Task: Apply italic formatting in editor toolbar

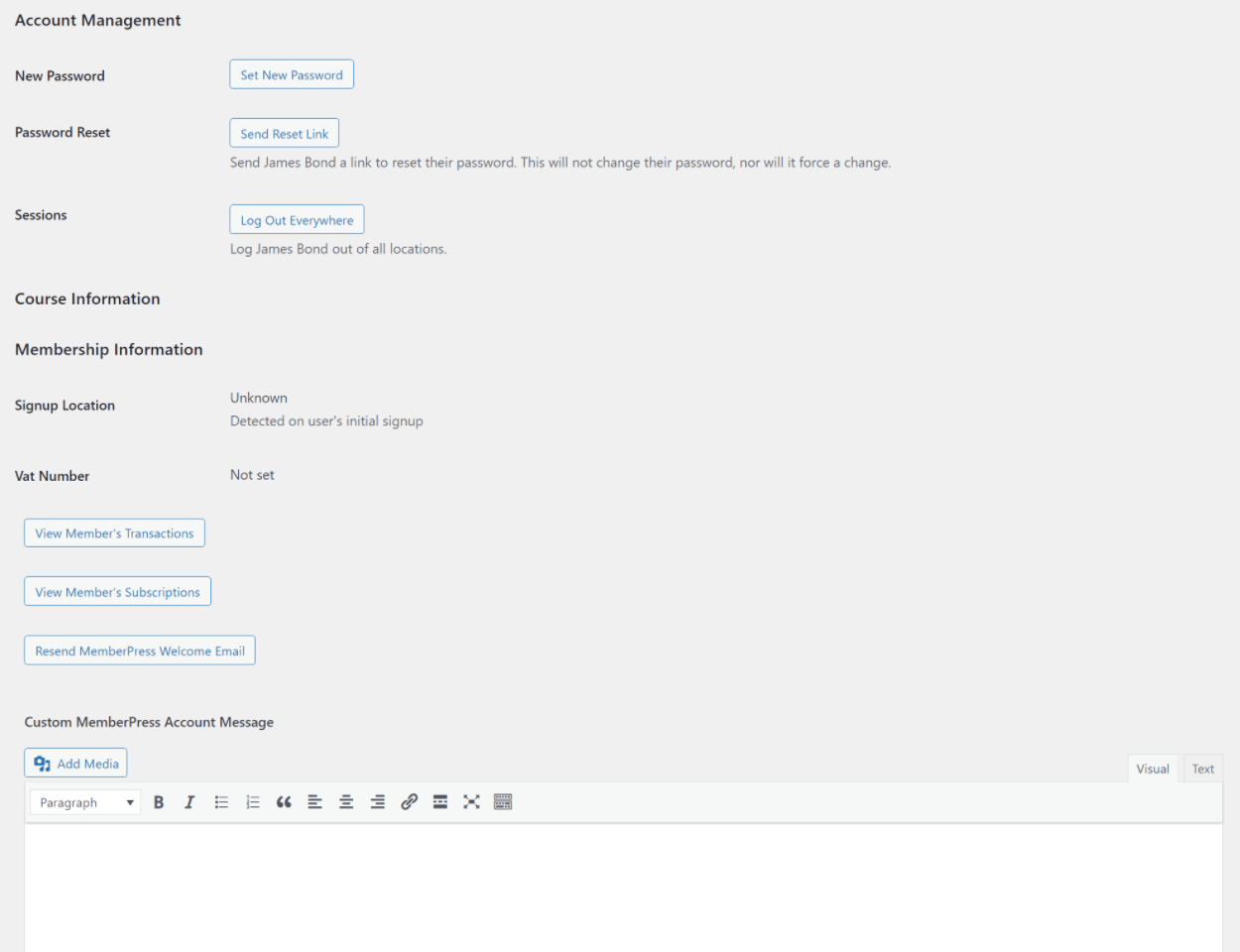Action: click(x=189, y=802)
